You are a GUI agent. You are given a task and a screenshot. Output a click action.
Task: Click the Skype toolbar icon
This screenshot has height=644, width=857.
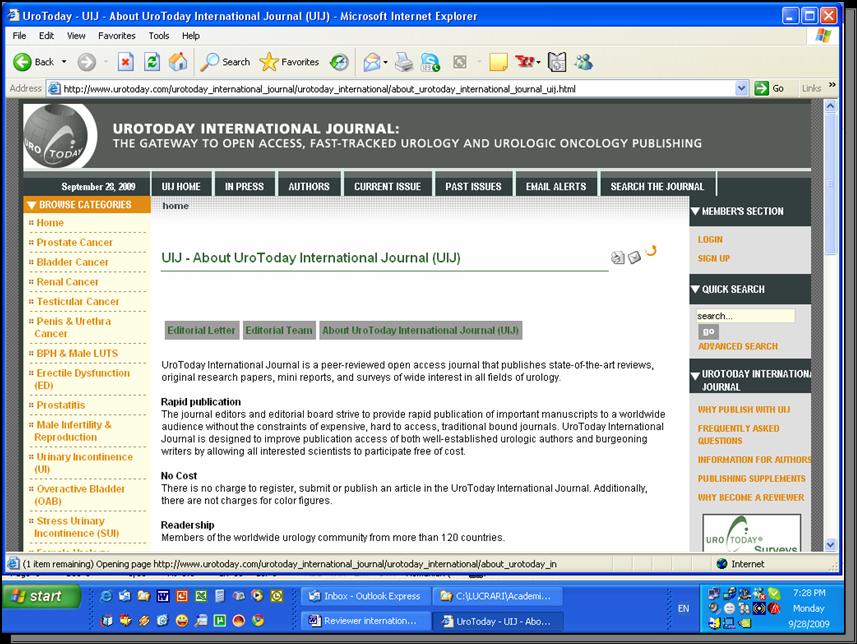(x=430, y=62)
